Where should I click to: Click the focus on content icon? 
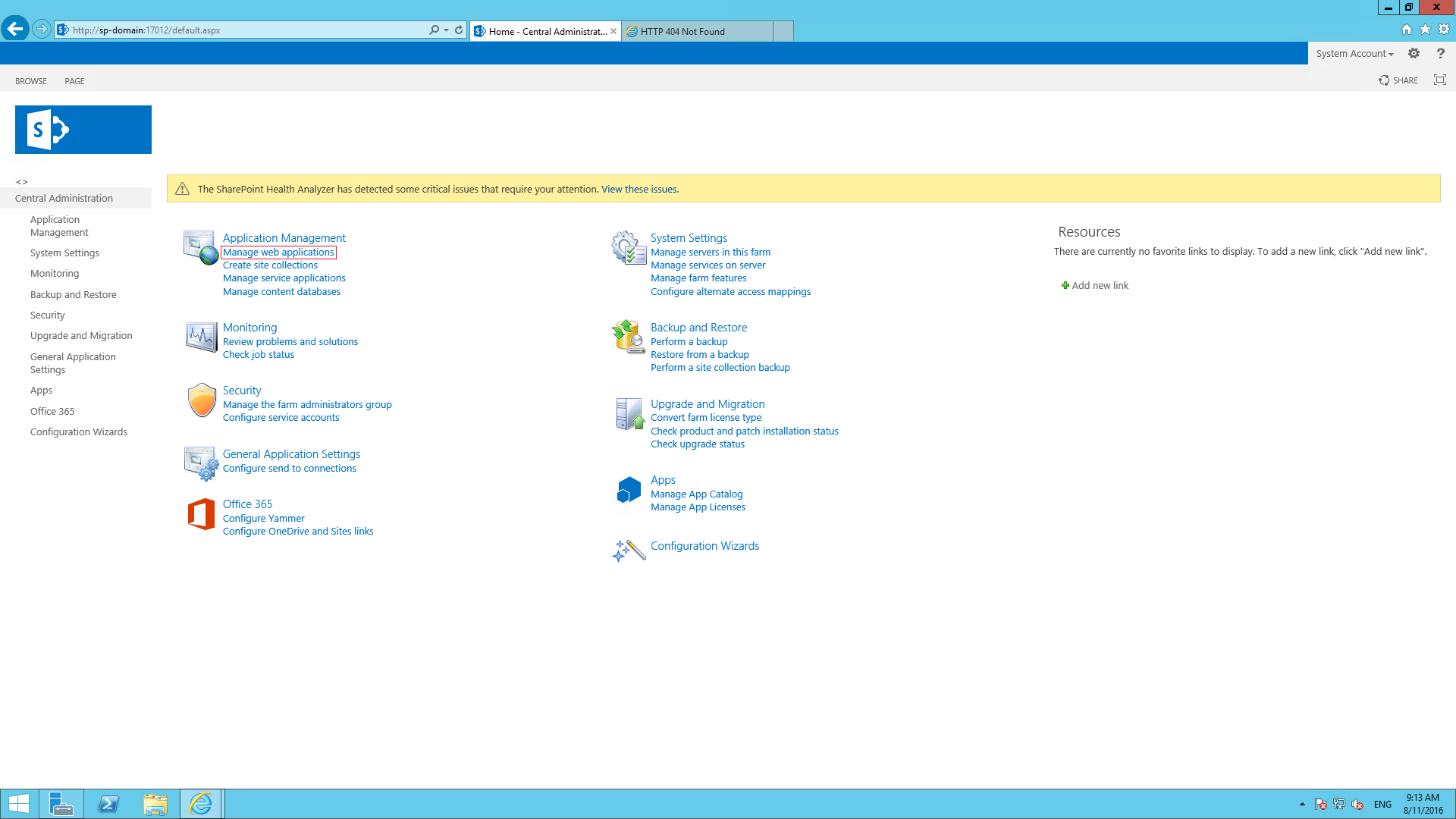(1440, 80)
